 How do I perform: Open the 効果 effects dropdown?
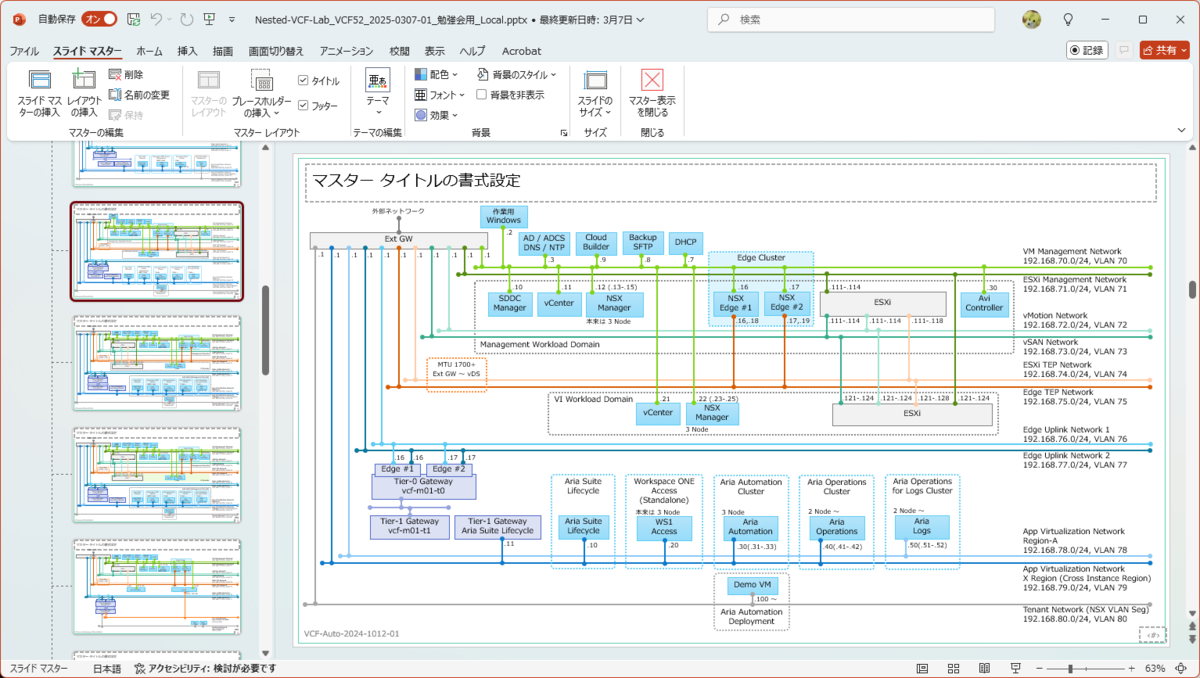pos(436,115)
